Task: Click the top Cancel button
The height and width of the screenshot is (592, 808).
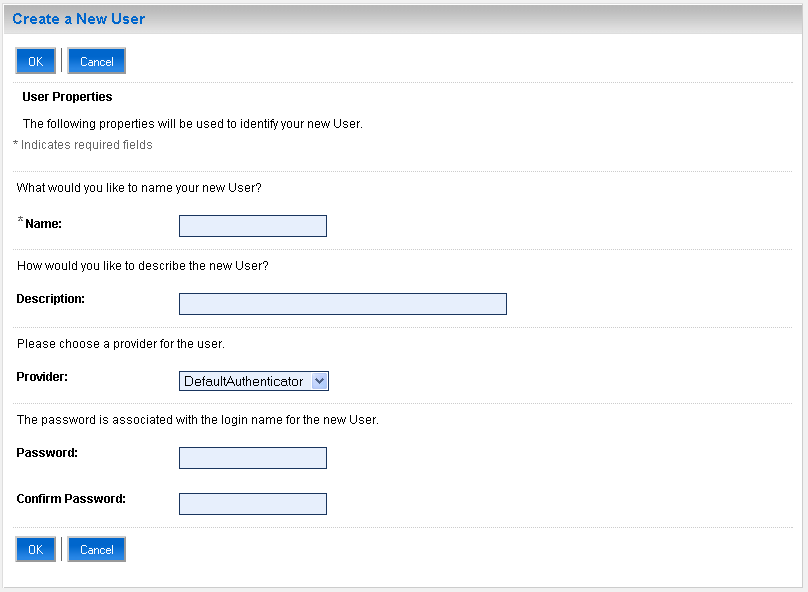Action: point(96,61)
